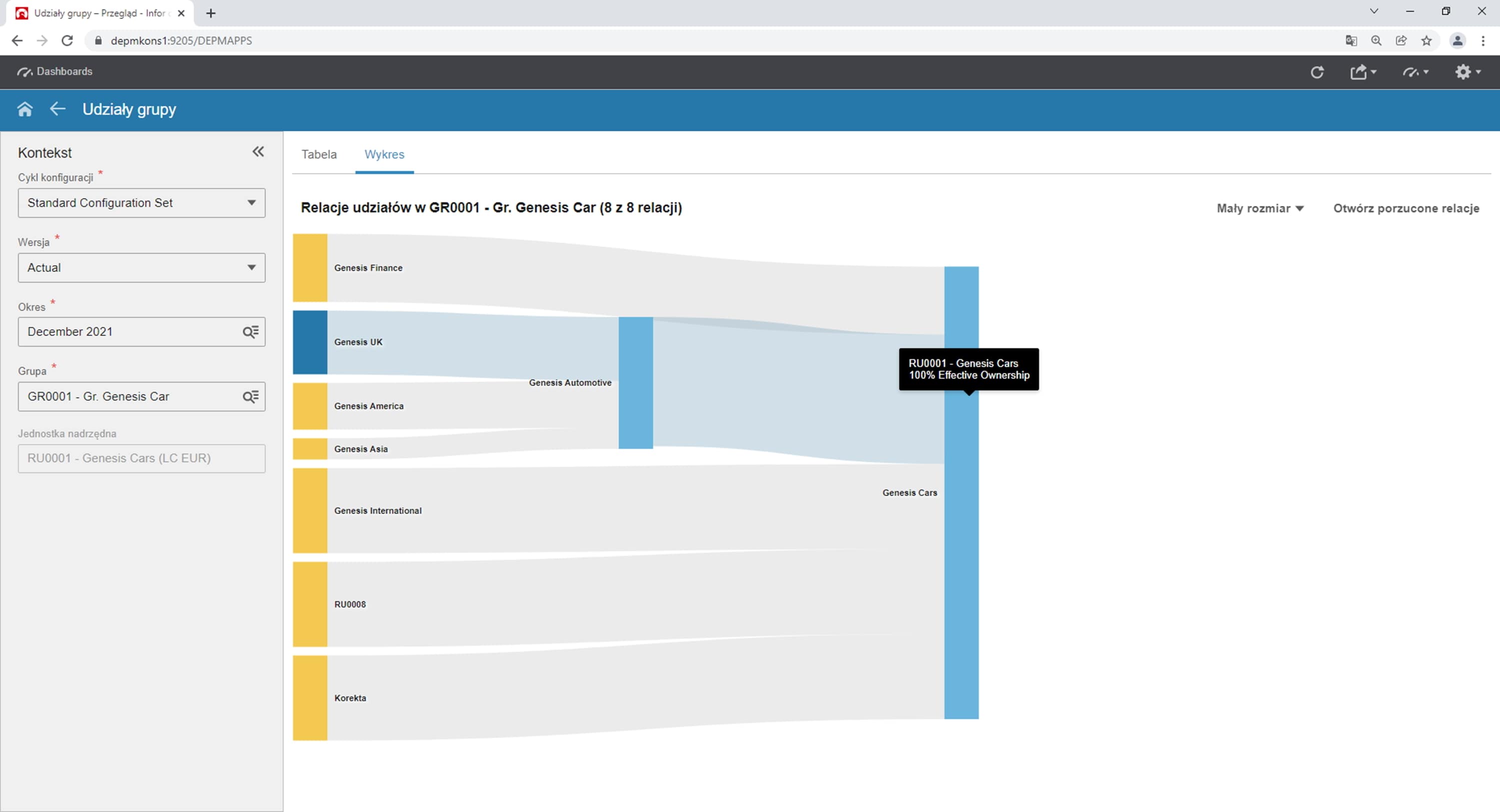Image resolution: width=1500 pixels, height=812 pixels.
Task: Go back using the header arrow icon
Action: 57,109
